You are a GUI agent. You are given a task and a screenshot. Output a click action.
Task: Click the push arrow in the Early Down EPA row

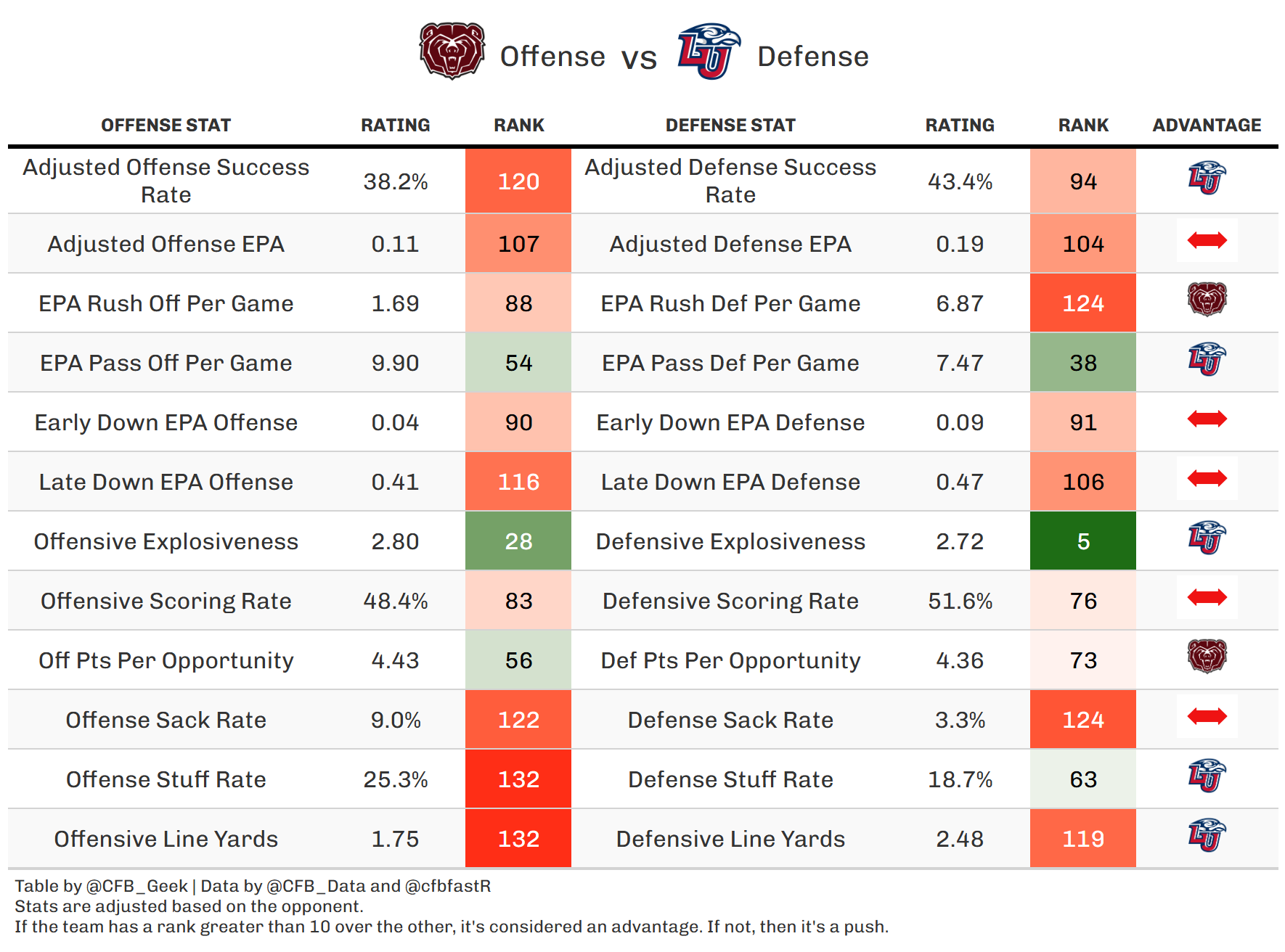(1207, 419)
